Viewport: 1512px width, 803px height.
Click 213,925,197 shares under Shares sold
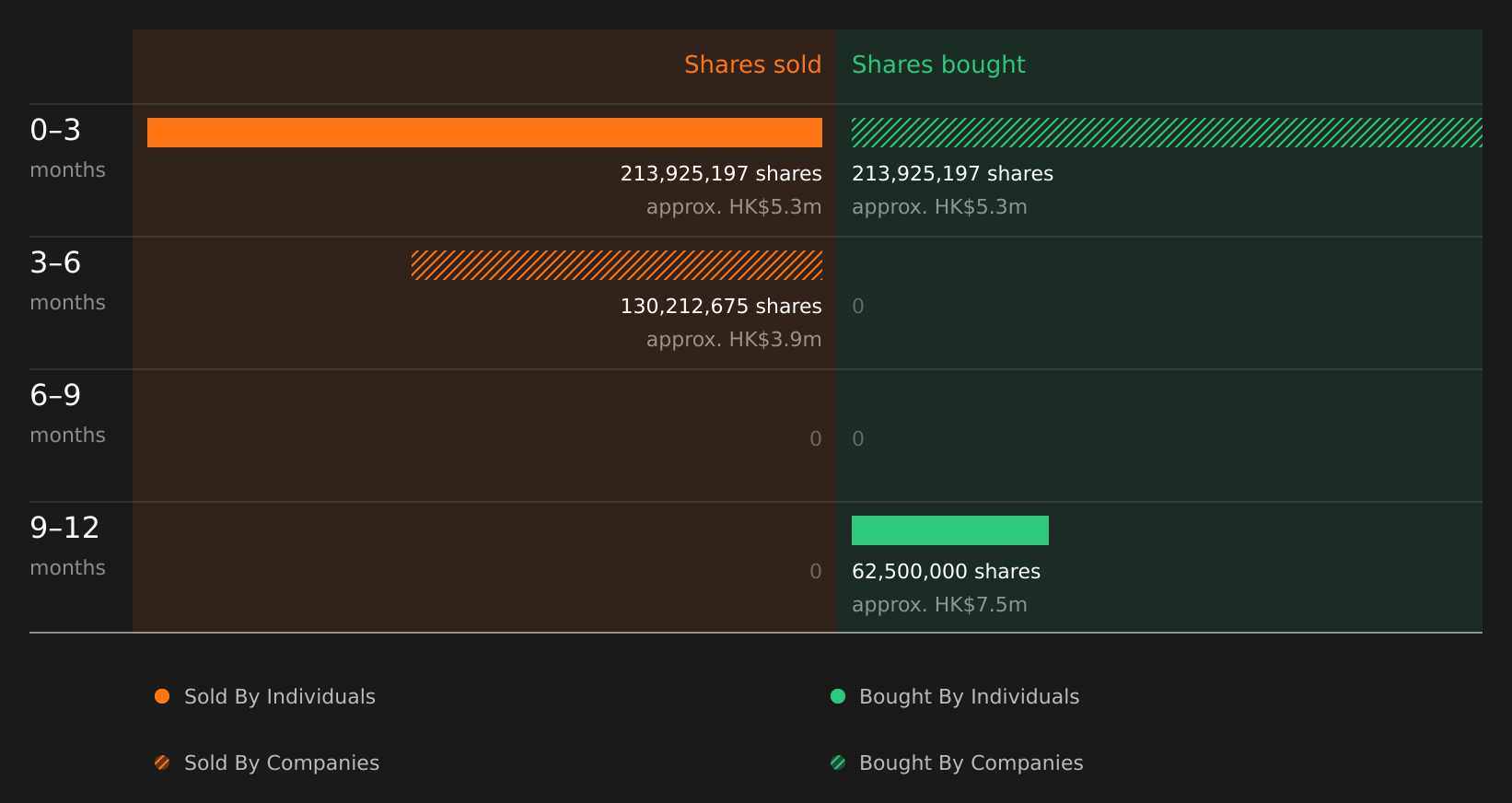pyautogui.click(x=721, y=174)
